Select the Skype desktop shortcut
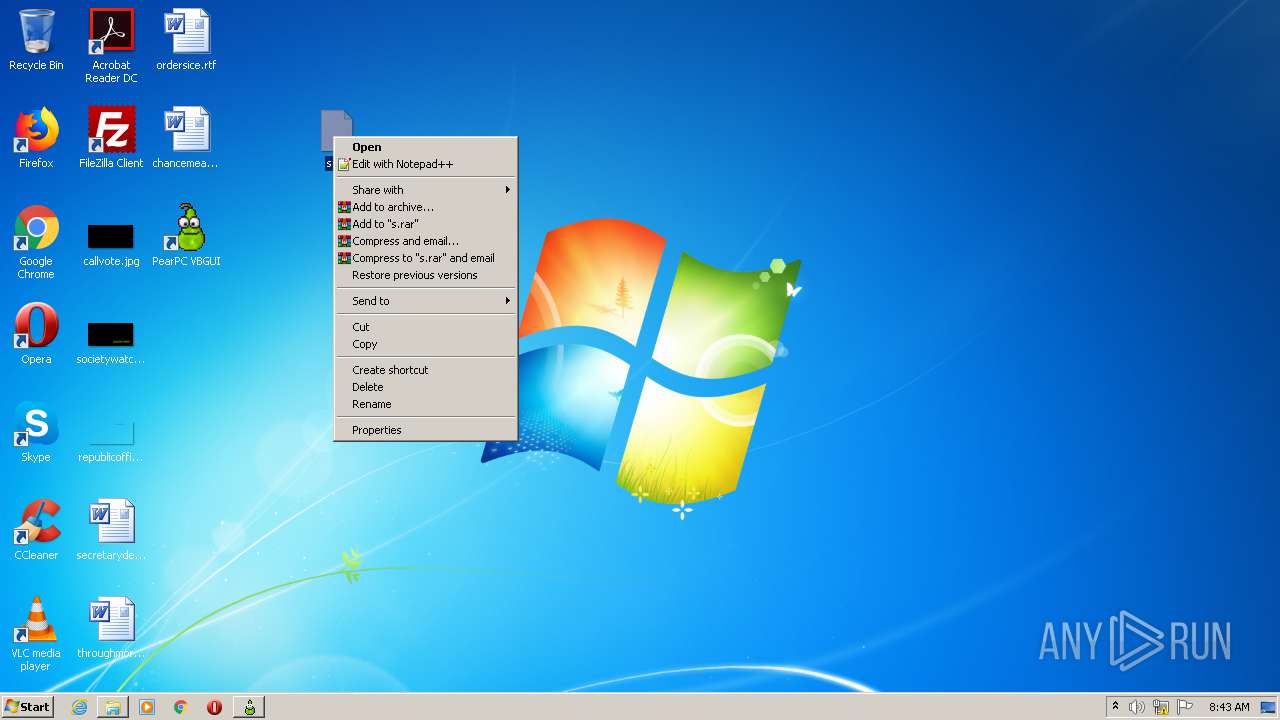This screenshot has width=1280, height=720. (36, 432)
